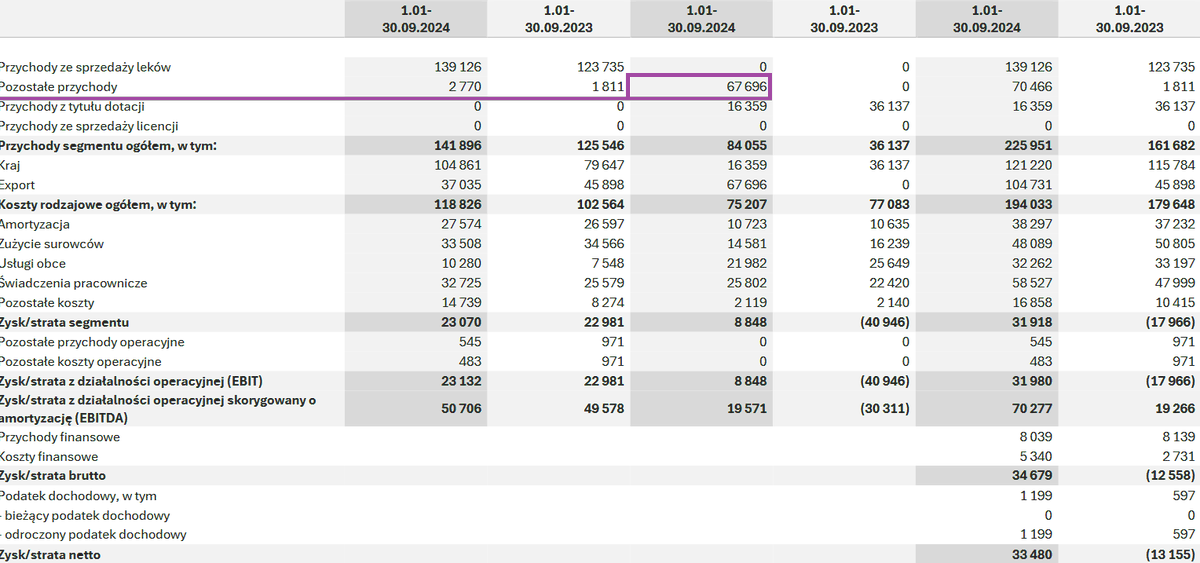
Task: Select the 67 696 value in Export row
Action: tap(748, 185)
